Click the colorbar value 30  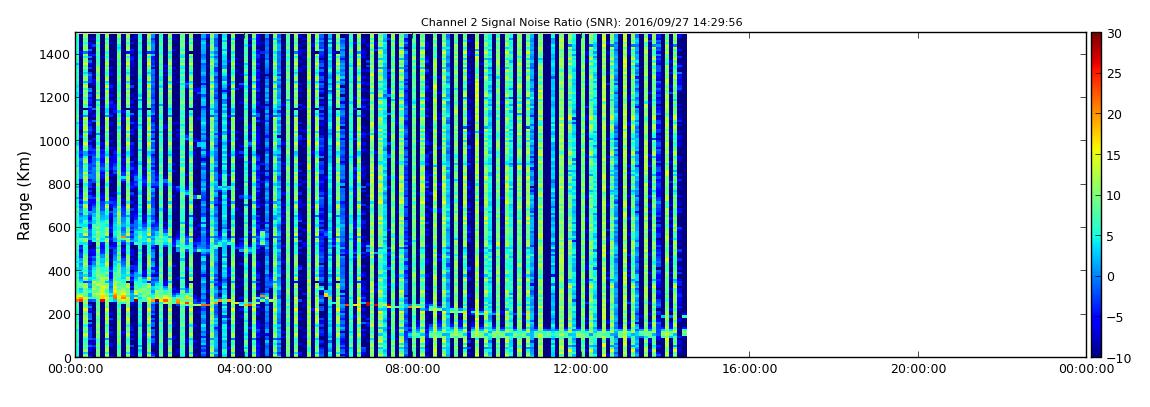(1114, 34)
